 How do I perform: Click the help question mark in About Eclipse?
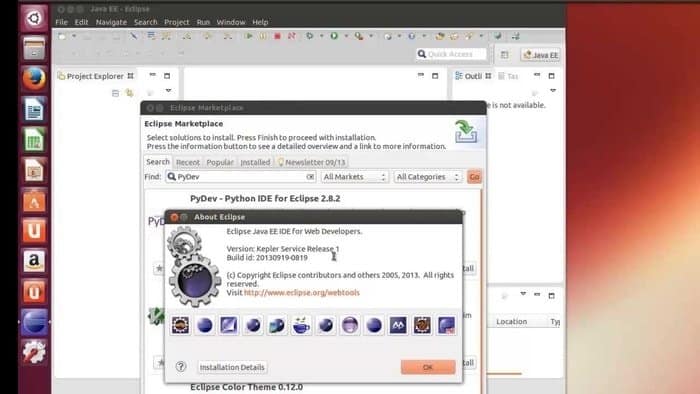[181, 367]
